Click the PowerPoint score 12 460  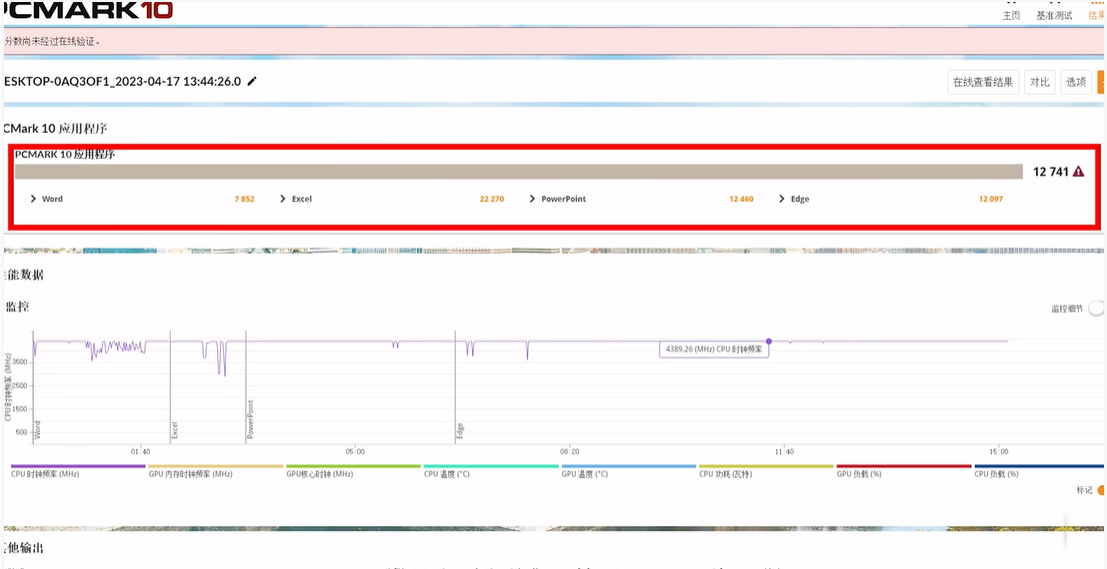741,199
